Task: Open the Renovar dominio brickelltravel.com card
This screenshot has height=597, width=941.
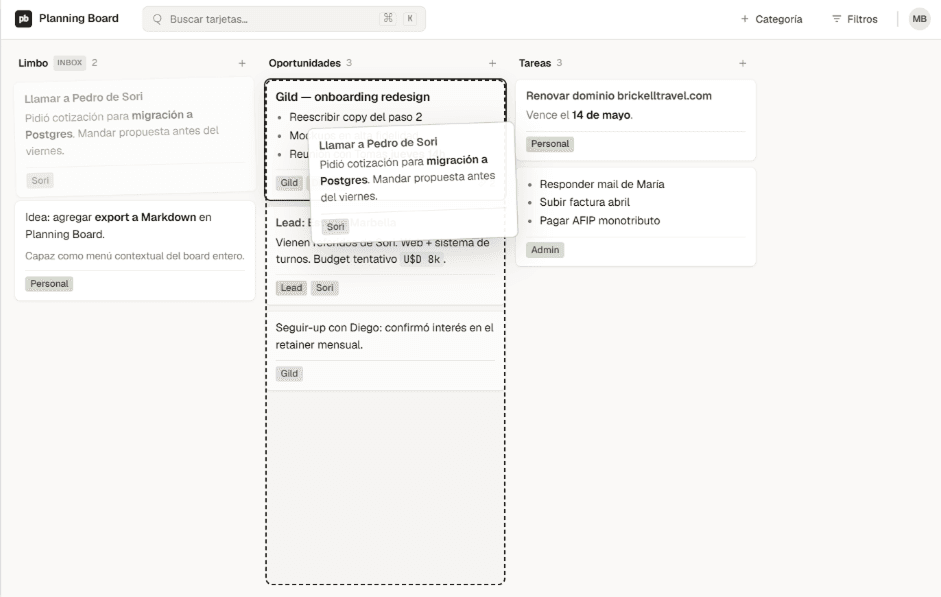Action: tap(636, 120)
